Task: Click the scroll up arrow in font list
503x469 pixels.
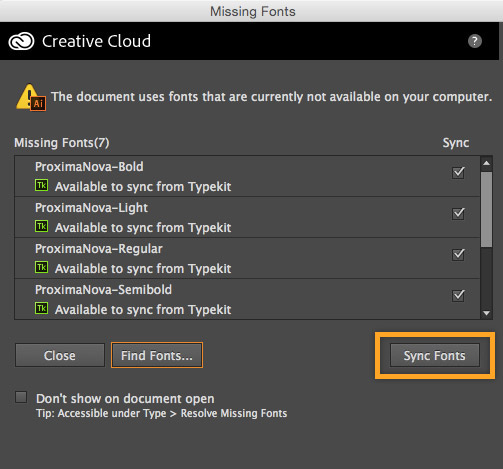Action: click(x=486, y=163)
